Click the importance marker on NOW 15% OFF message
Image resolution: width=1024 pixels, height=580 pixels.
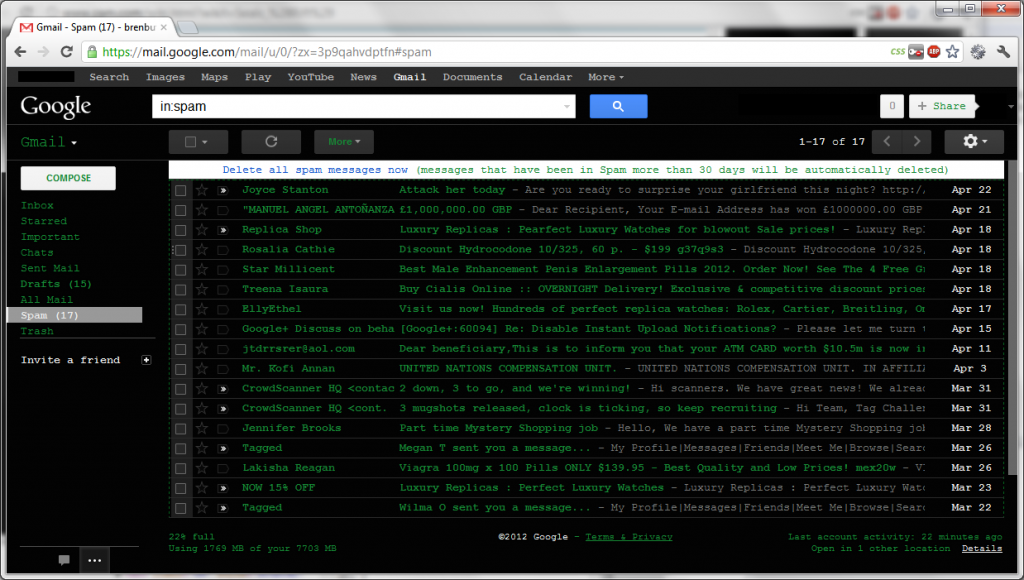point(223,489)
